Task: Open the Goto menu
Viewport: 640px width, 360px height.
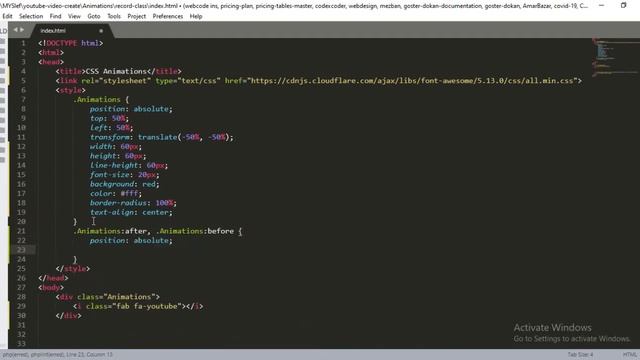Action: 94,16
